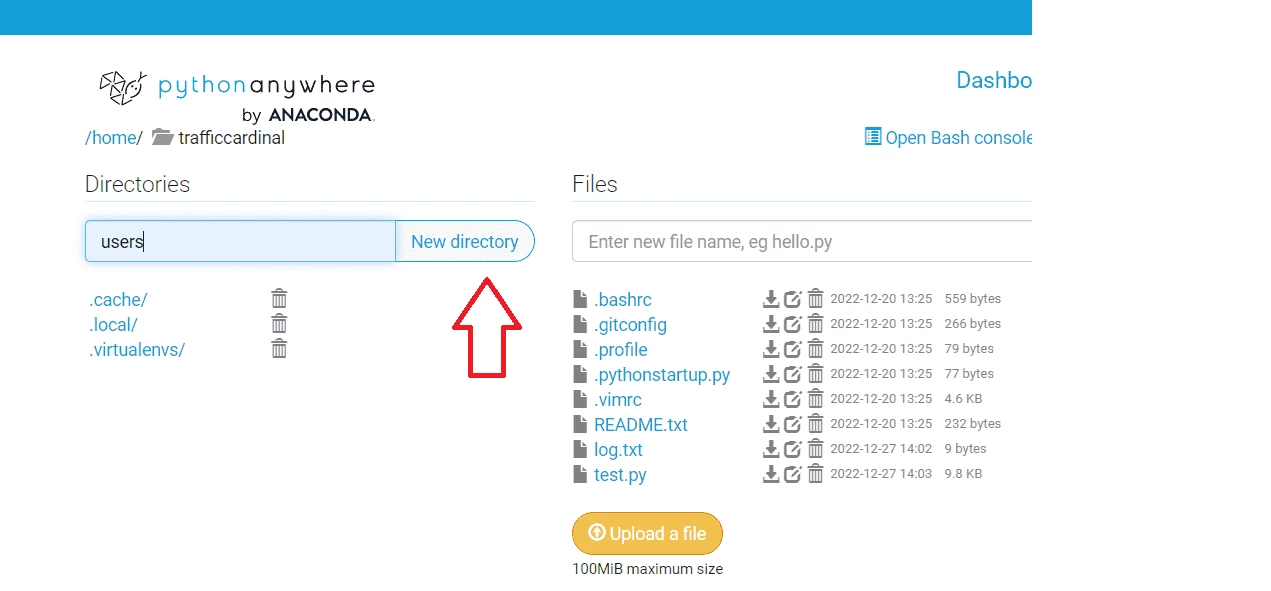Screen dimensions: 1271x591
Task: Open the test.py file link
Action: click(620, 475)
